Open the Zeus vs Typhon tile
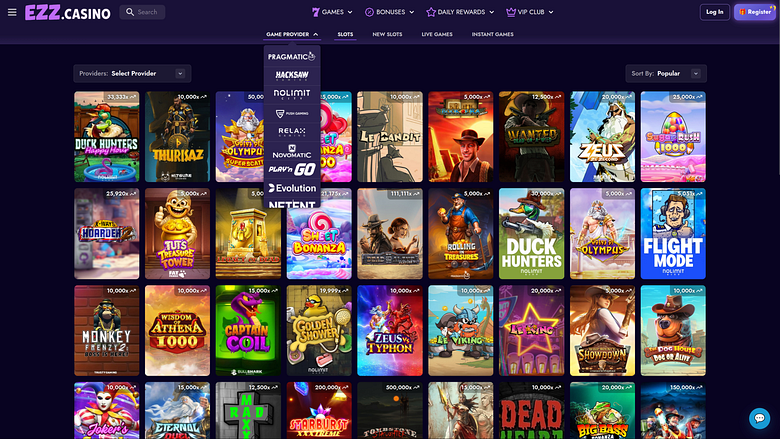Screen dimensions: 780x439 tap(390, 331)
